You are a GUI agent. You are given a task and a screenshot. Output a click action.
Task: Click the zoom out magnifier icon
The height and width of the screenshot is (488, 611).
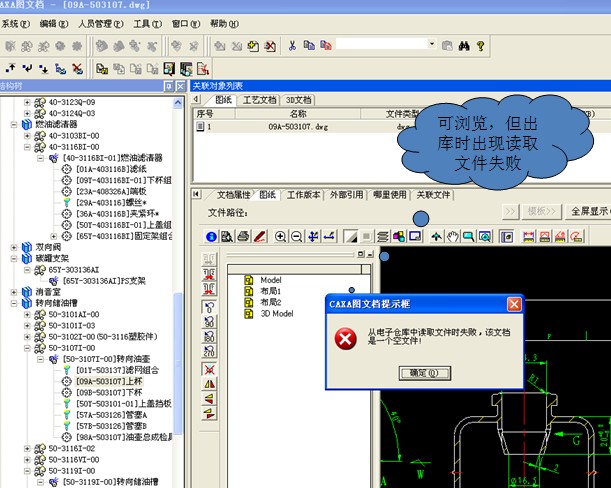coord(297,237)
